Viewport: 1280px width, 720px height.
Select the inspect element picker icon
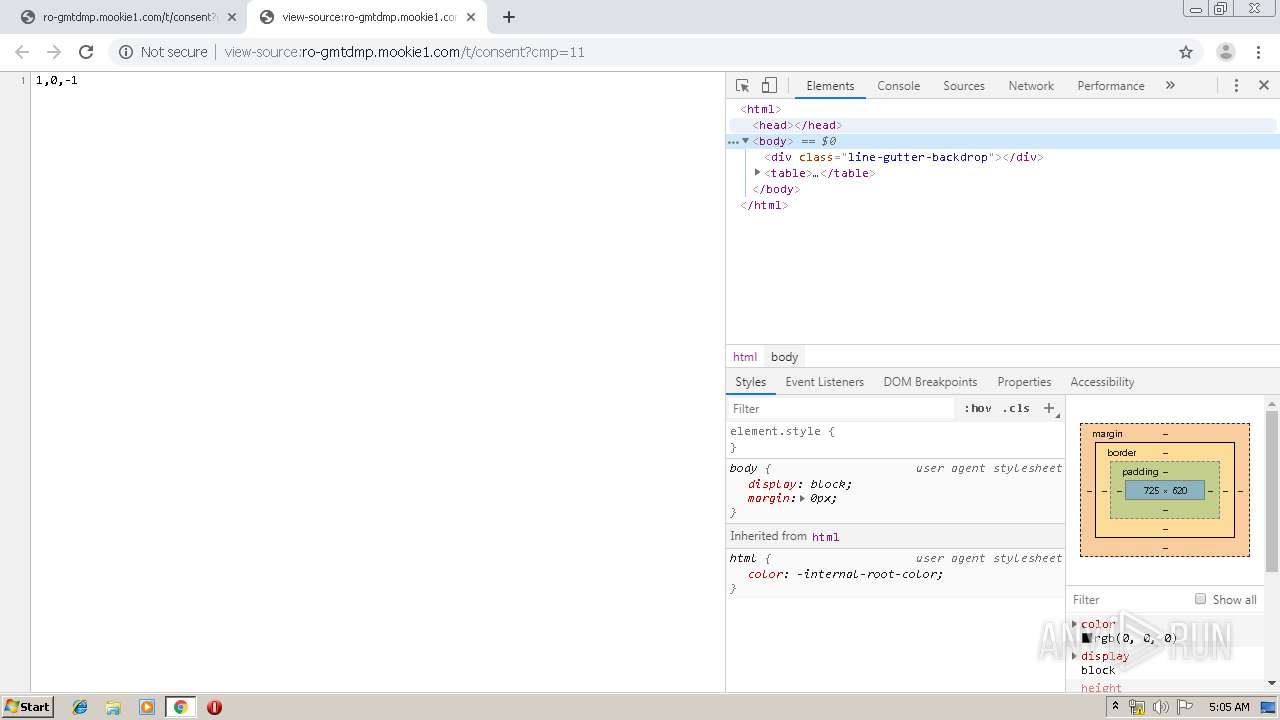[x=742, y=86]
